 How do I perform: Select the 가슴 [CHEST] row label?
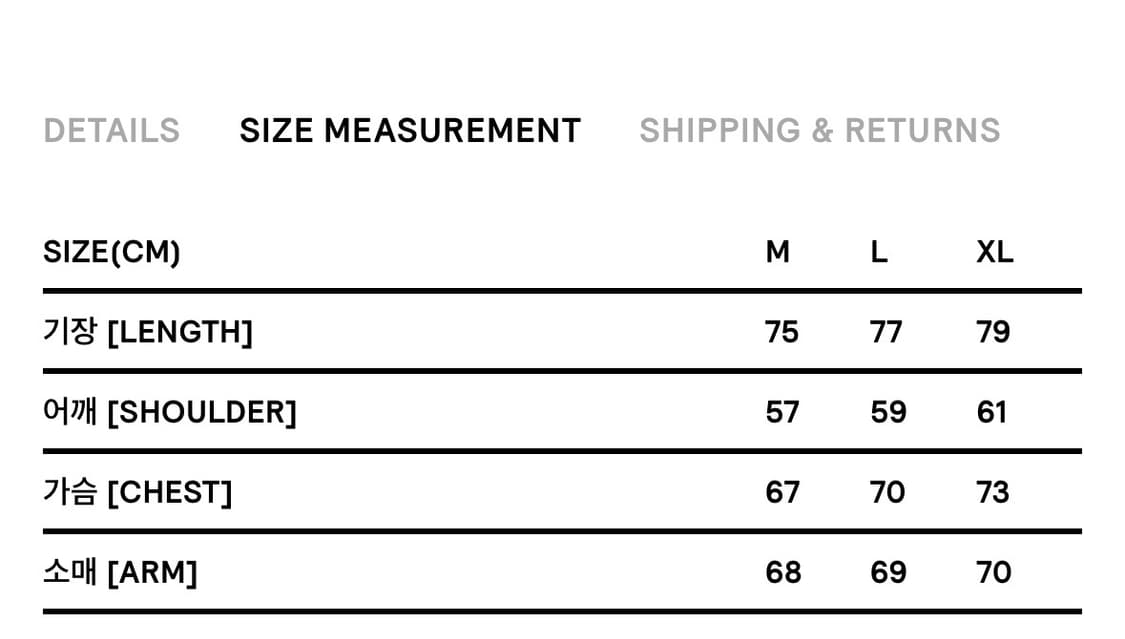pos(138,492)
